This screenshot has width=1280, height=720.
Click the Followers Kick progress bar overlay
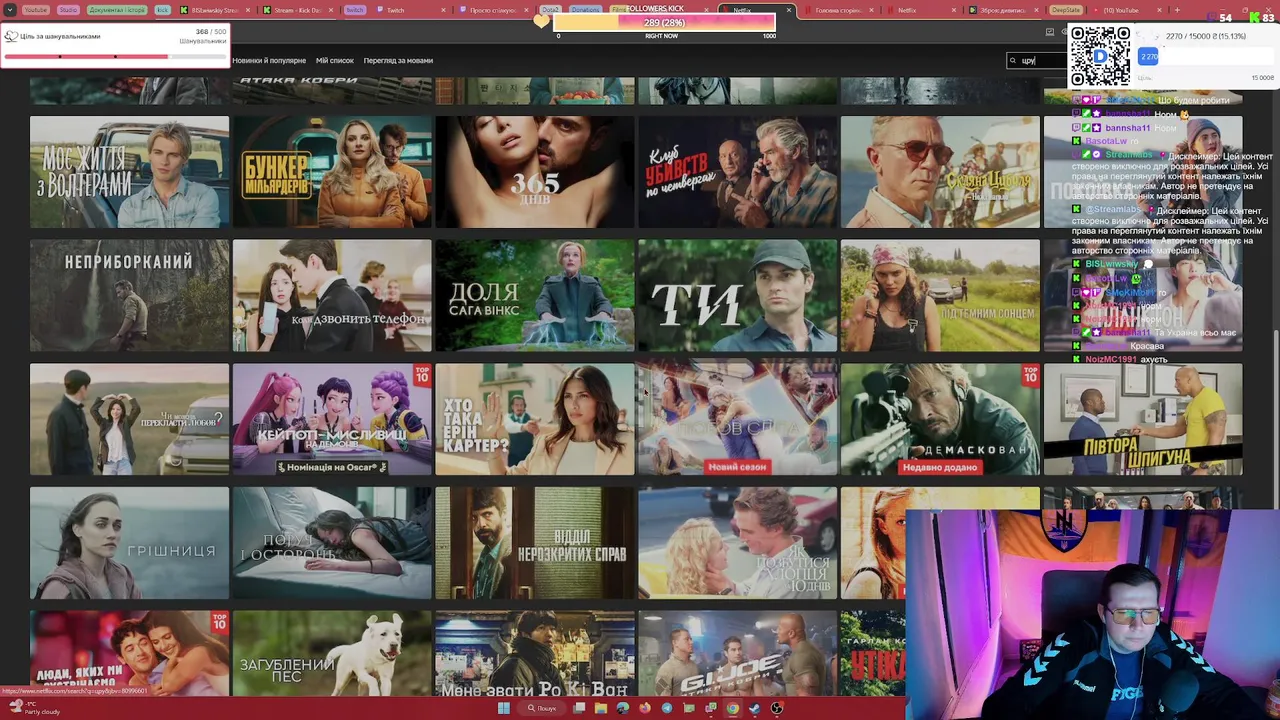(665, 22)
